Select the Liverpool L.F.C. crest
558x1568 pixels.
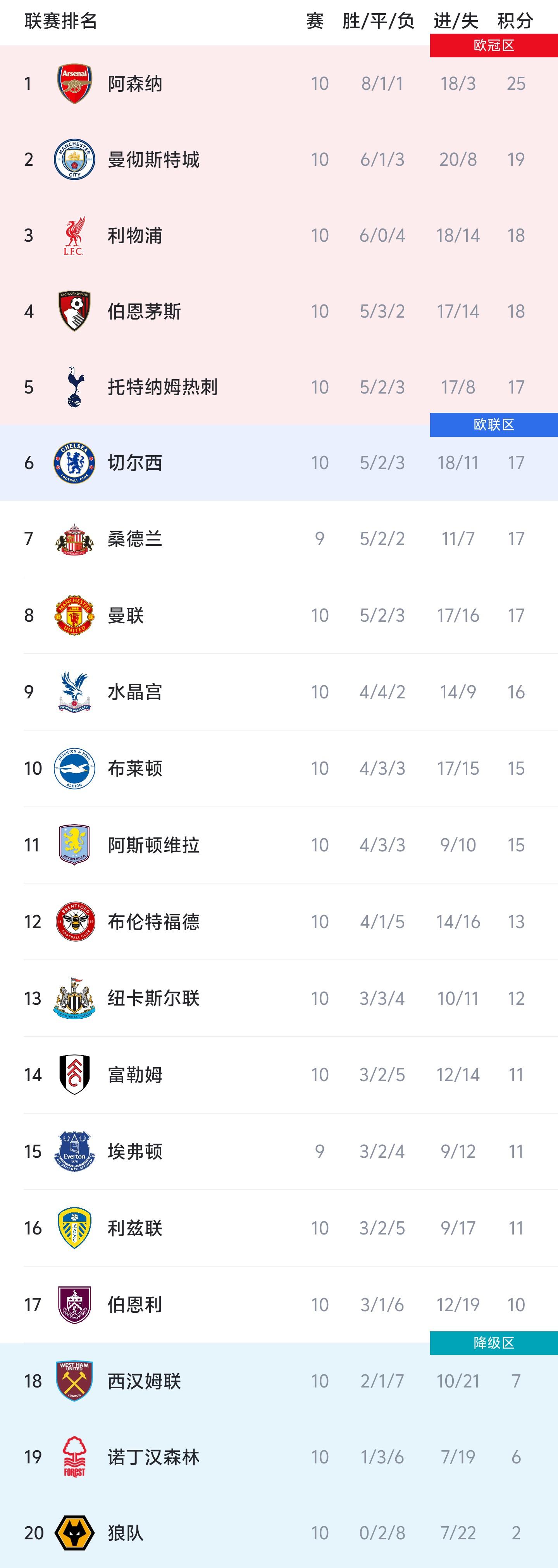(x=74, y=236)
